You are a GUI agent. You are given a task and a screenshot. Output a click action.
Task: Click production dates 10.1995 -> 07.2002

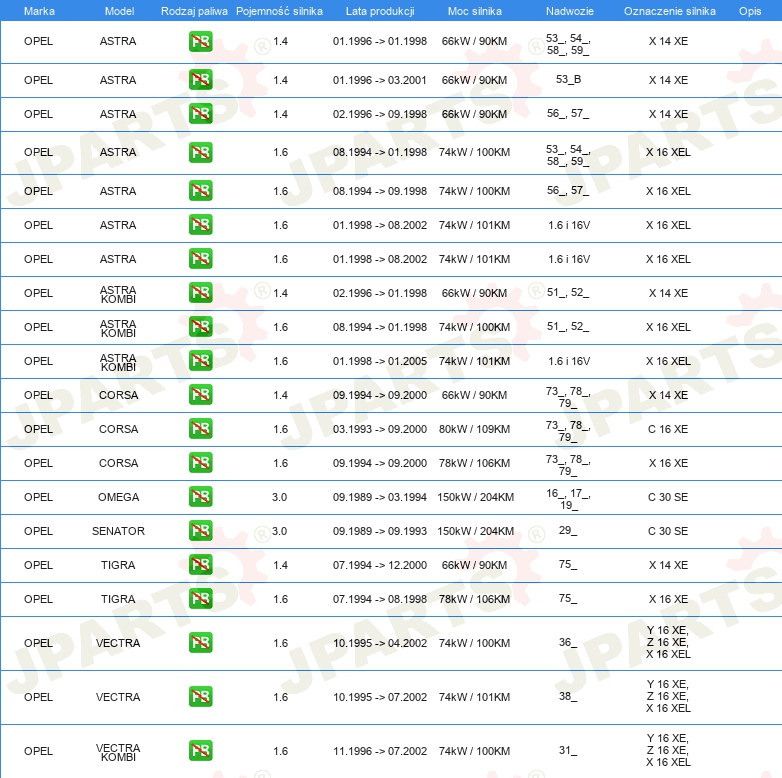[x=380, y=697]
